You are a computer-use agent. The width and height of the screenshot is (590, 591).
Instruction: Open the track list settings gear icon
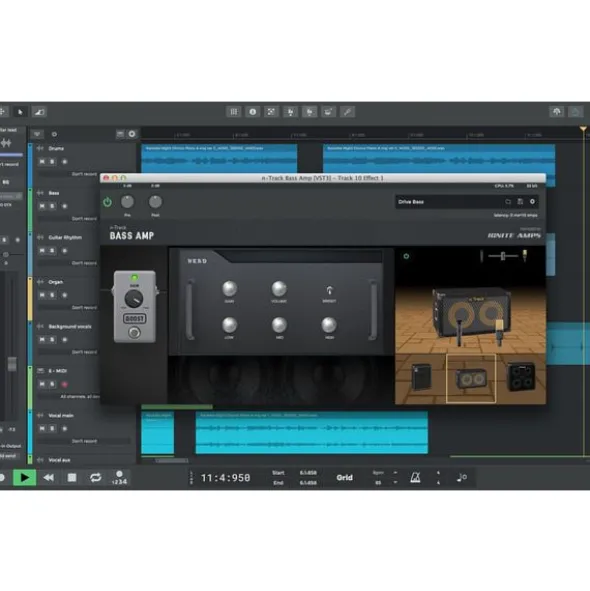pos(132,134)
